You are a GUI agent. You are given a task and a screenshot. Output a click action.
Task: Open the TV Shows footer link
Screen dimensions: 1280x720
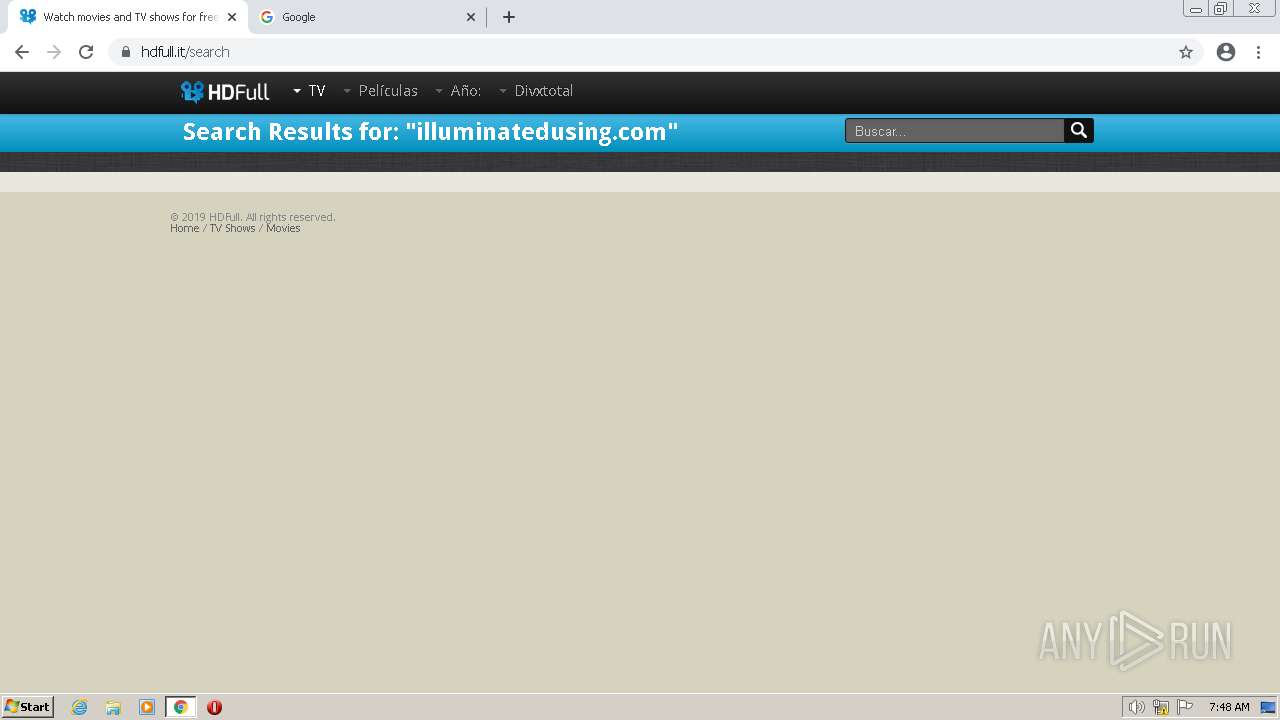point(232,228)
